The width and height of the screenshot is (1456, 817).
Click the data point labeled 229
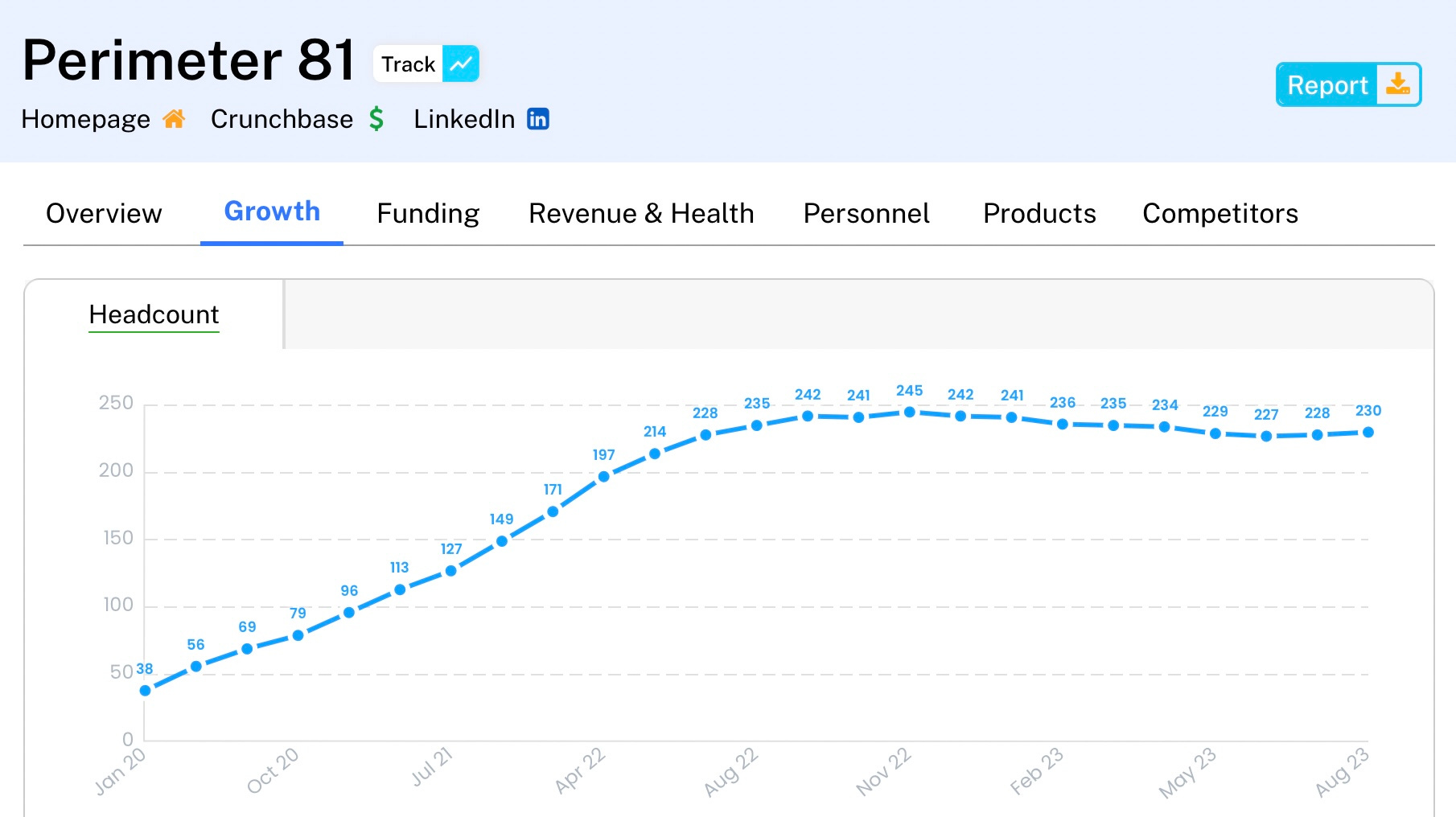pyautogui.click(x=1215, y=433)
